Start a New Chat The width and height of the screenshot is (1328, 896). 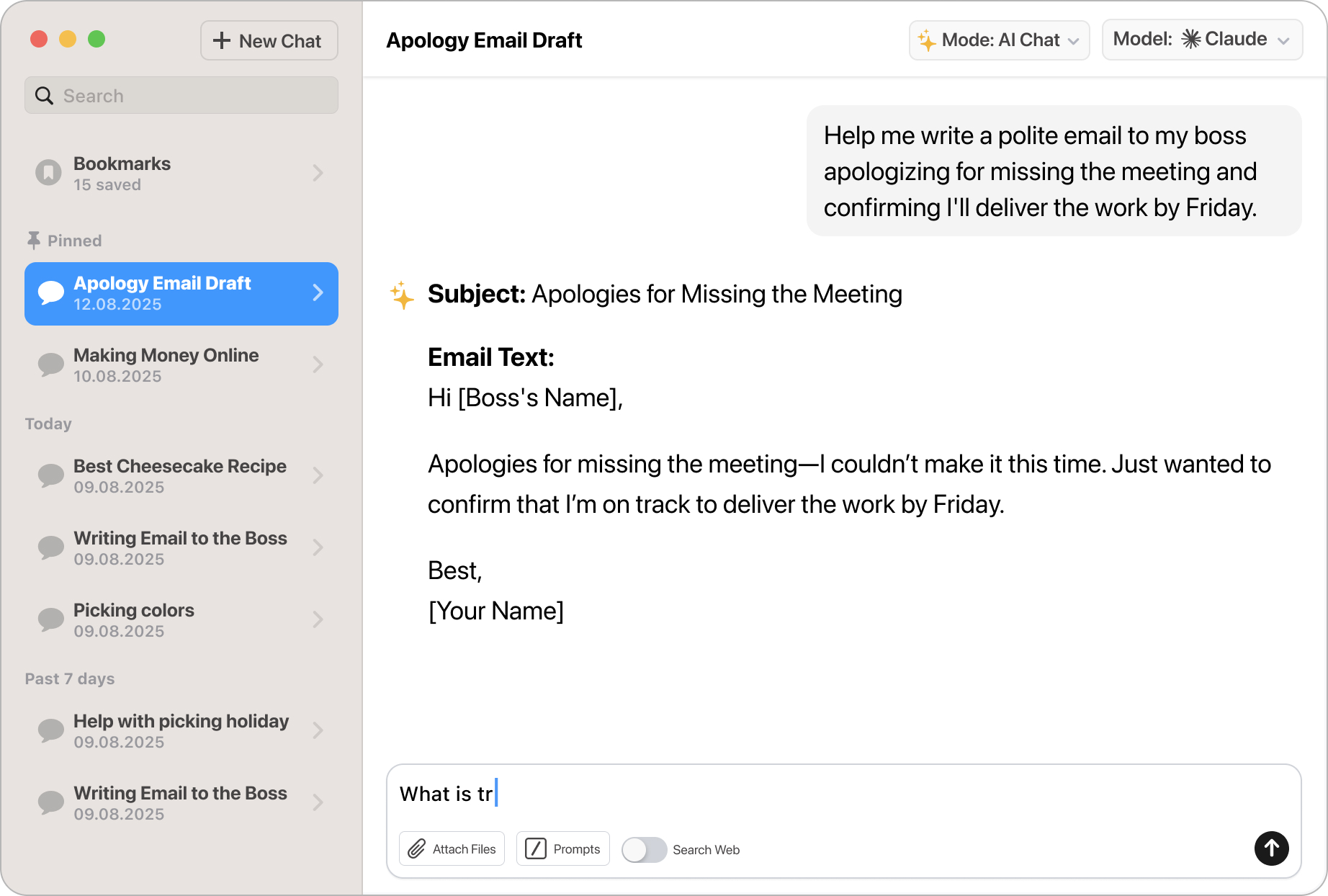(269, 40)
